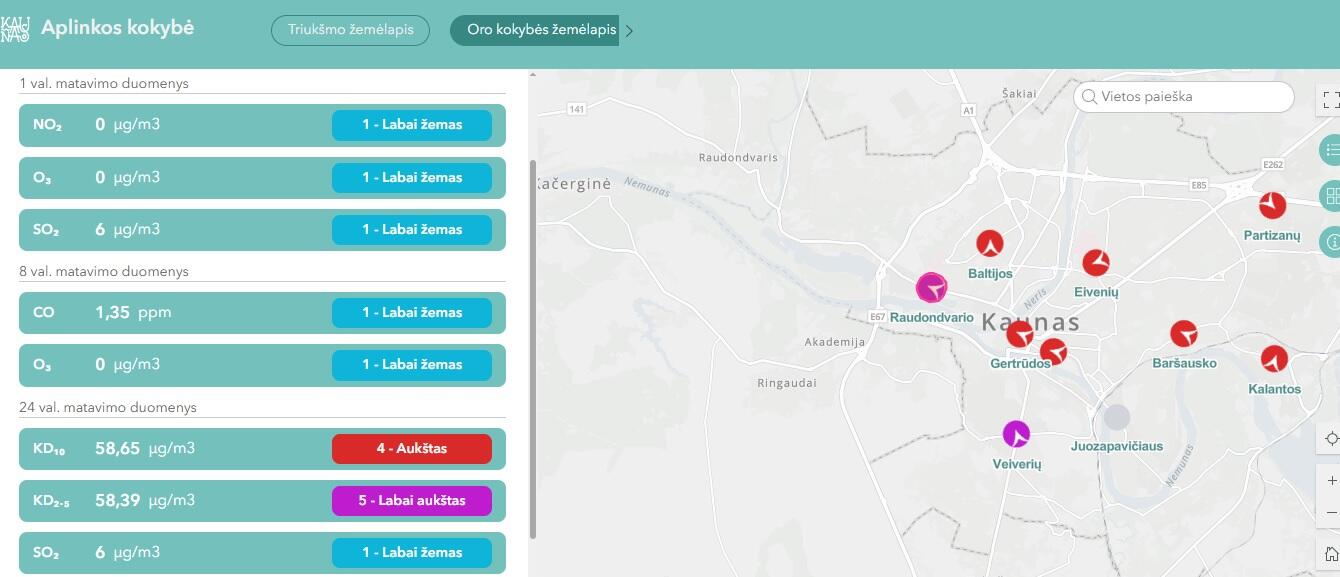Viewport: 1340px width, 577px height.
Task: Switch to Triukšmo žemėlapis tab
Action: click(x=350, y=30)
